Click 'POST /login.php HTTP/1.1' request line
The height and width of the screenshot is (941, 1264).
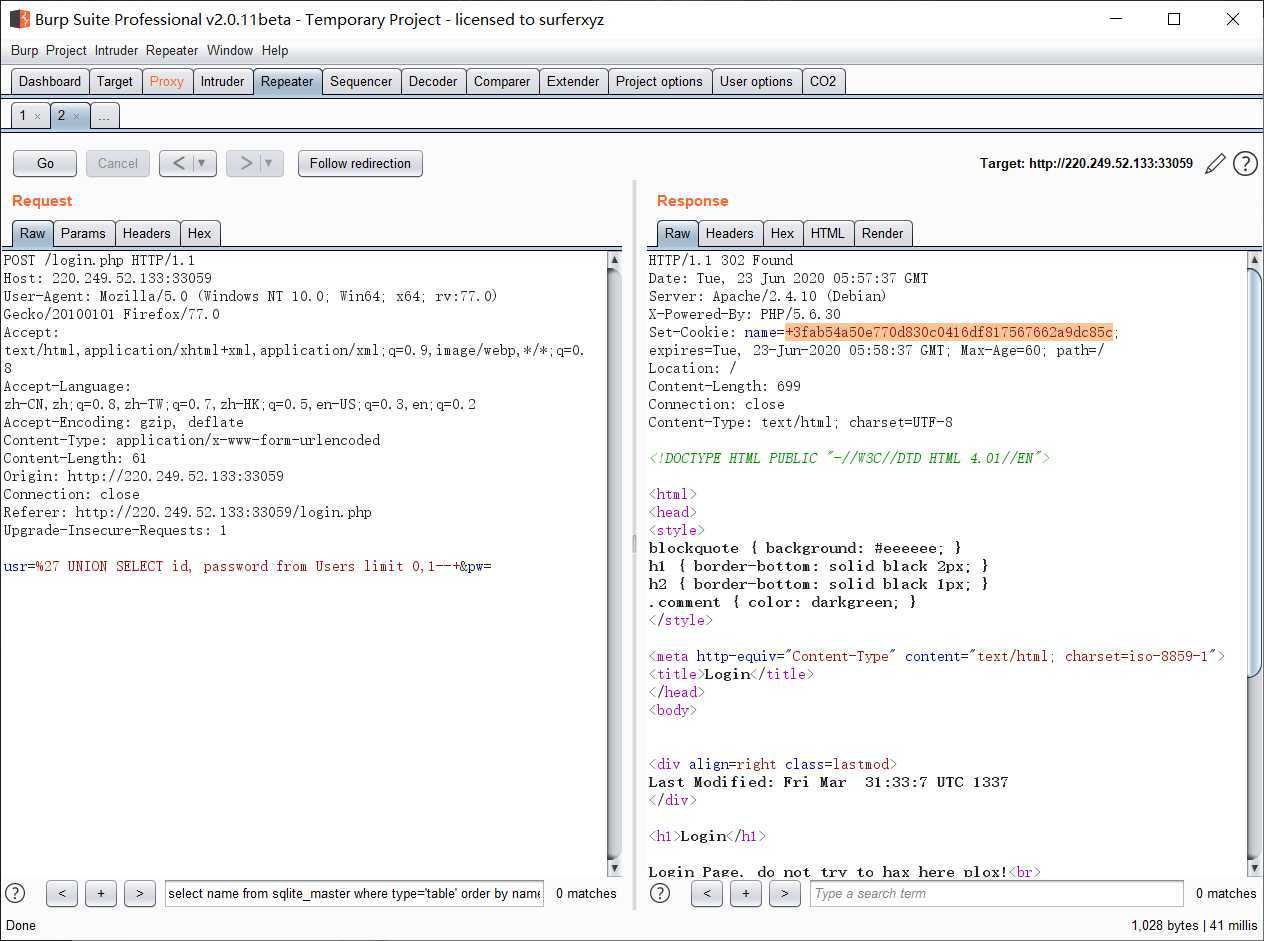coord(99,260)
